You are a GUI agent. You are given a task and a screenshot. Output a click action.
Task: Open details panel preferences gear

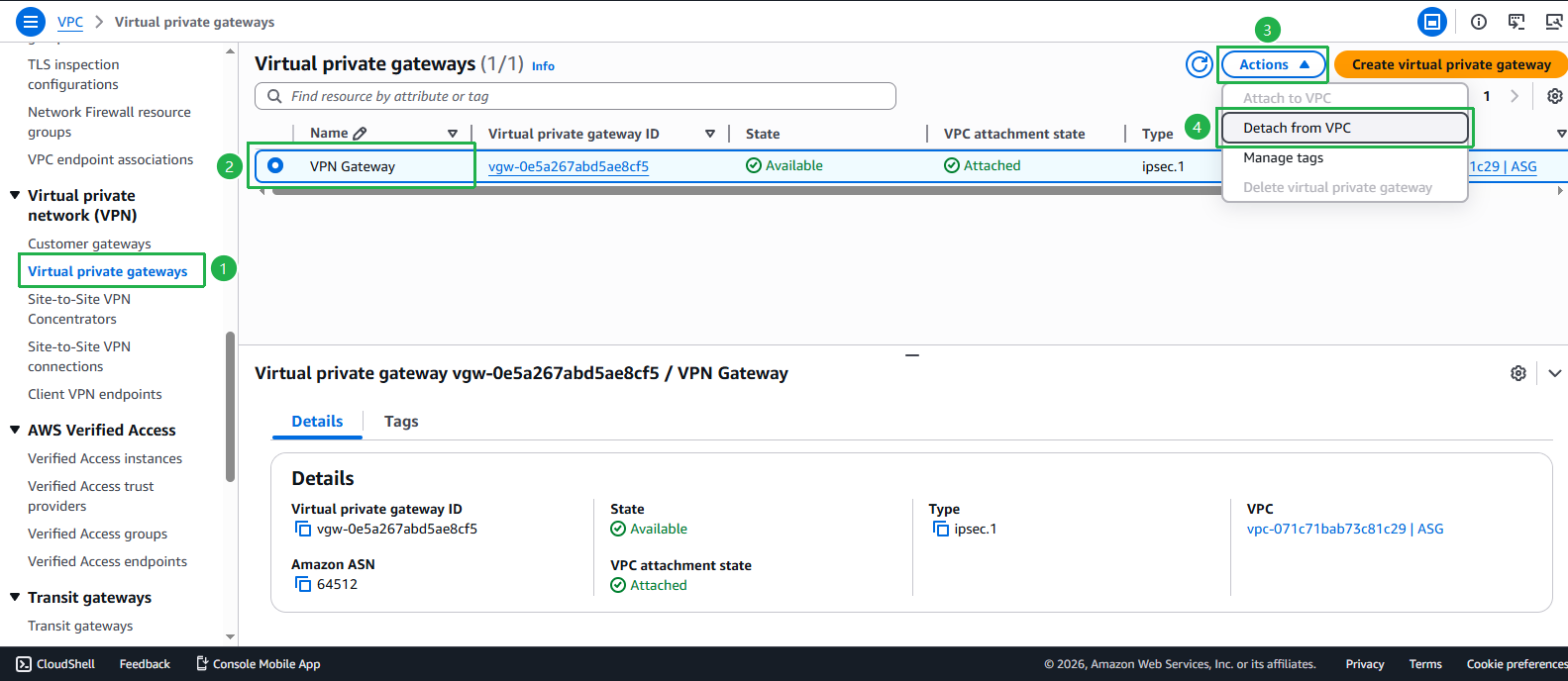(1518, 373)
